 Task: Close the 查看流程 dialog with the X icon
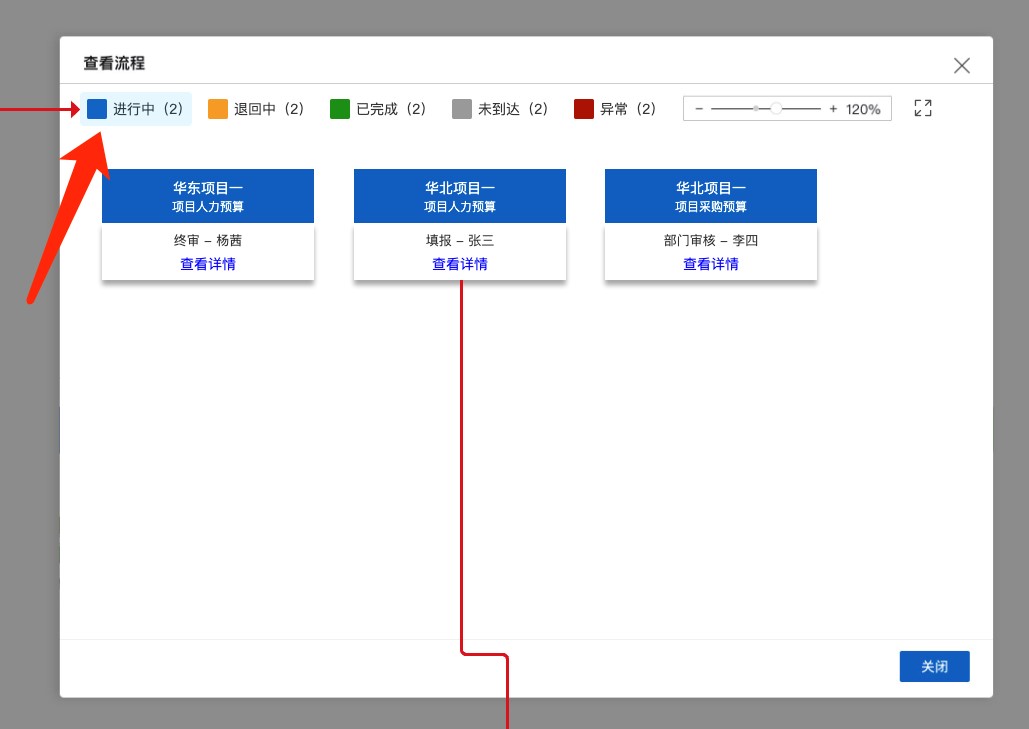961,66
